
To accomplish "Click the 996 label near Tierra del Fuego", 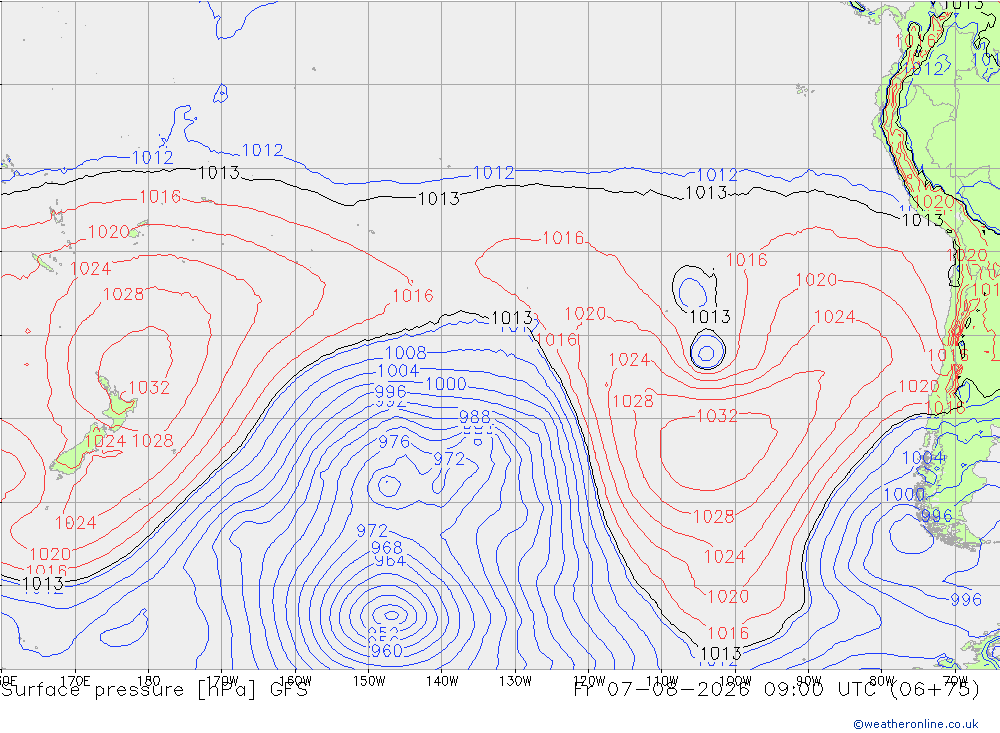I will (936, 515).
